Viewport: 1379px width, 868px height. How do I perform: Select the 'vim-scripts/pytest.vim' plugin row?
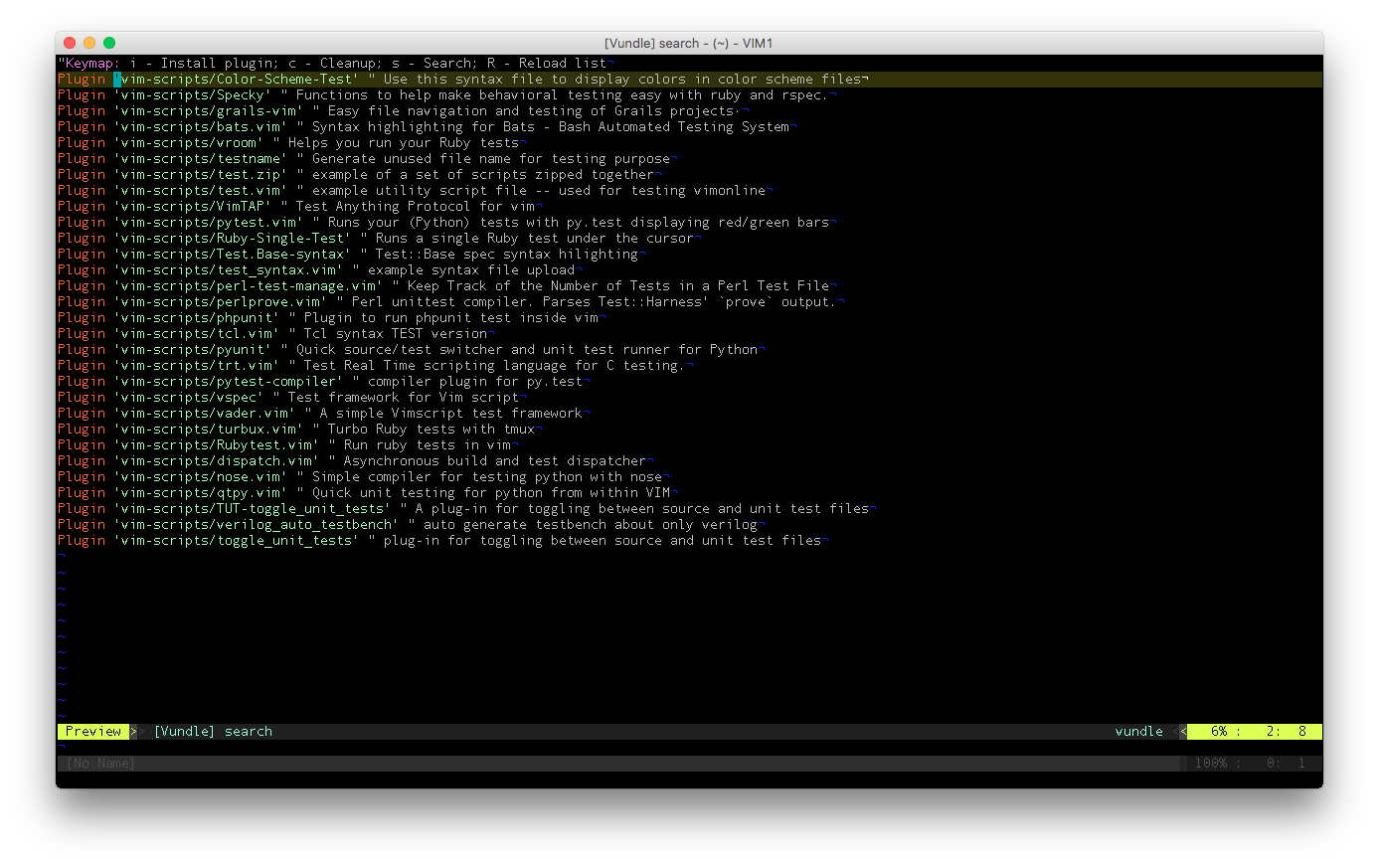coord(447,223)
